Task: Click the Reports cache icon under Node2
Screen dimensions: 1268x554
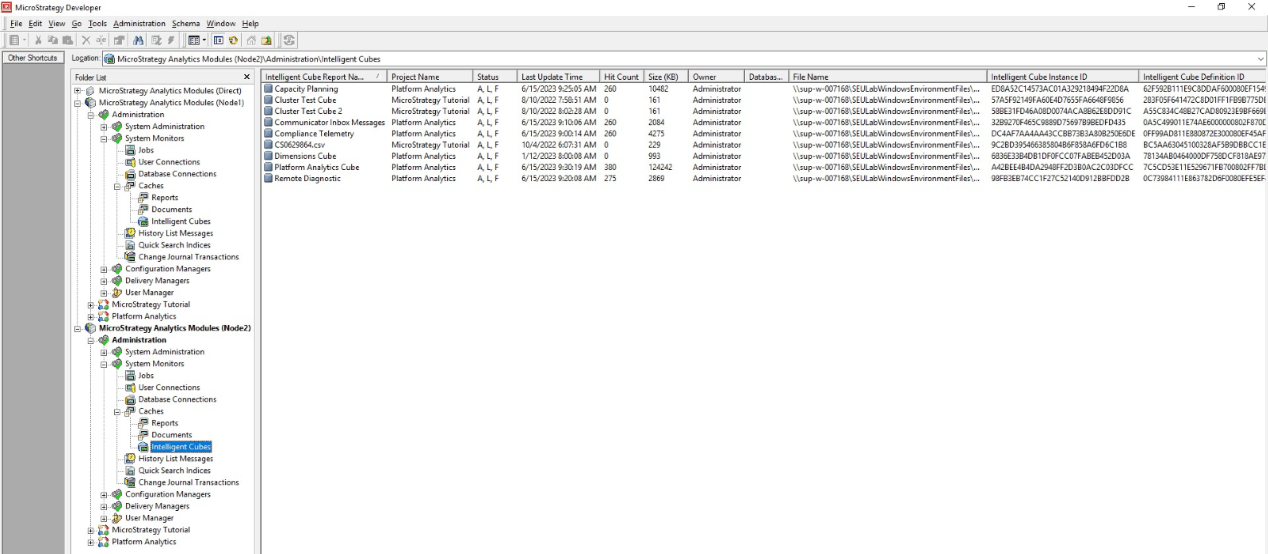Action: [143, 423]
